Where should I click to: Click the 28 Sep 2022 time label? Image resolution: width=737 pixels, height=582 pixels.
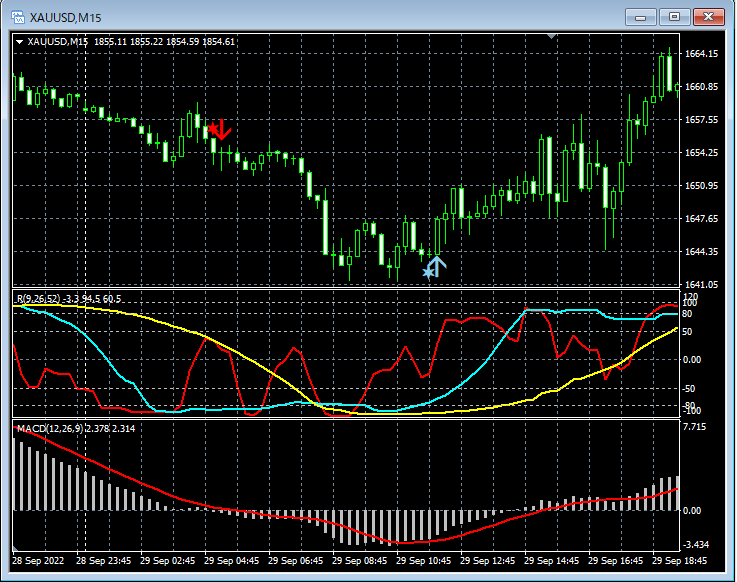pyautogui.click(x=38, y=561)
